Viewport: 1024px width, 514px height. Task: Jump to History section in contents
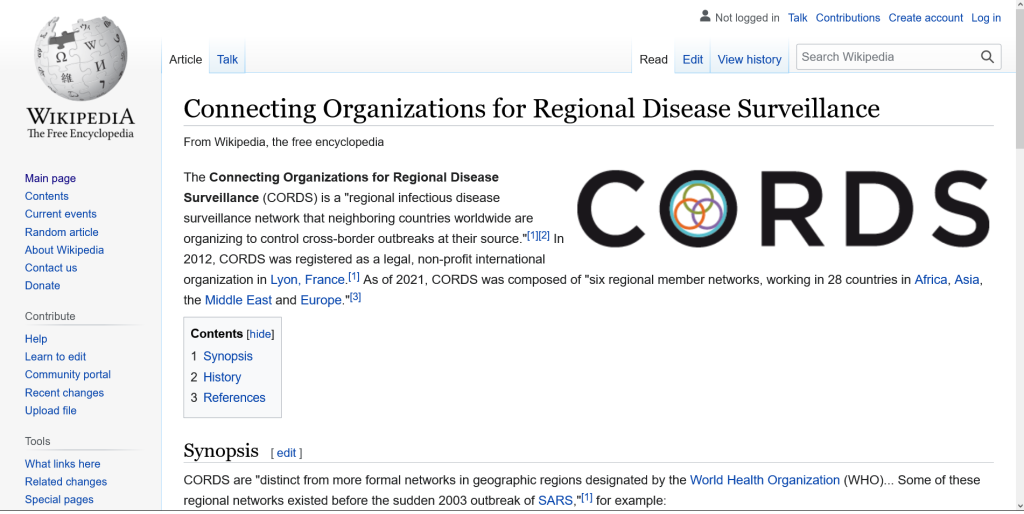click(222, 377)
